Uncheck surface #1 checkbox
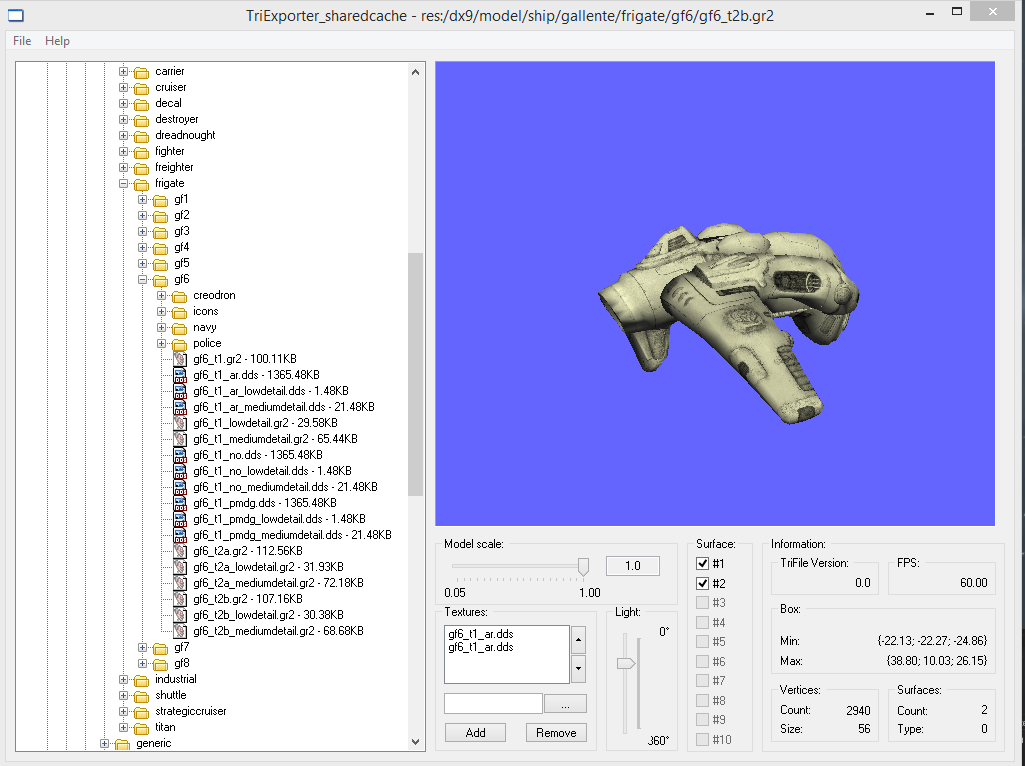Viewport: 1025px width, 766px height. pyautogui.click(x=703, y=563)
